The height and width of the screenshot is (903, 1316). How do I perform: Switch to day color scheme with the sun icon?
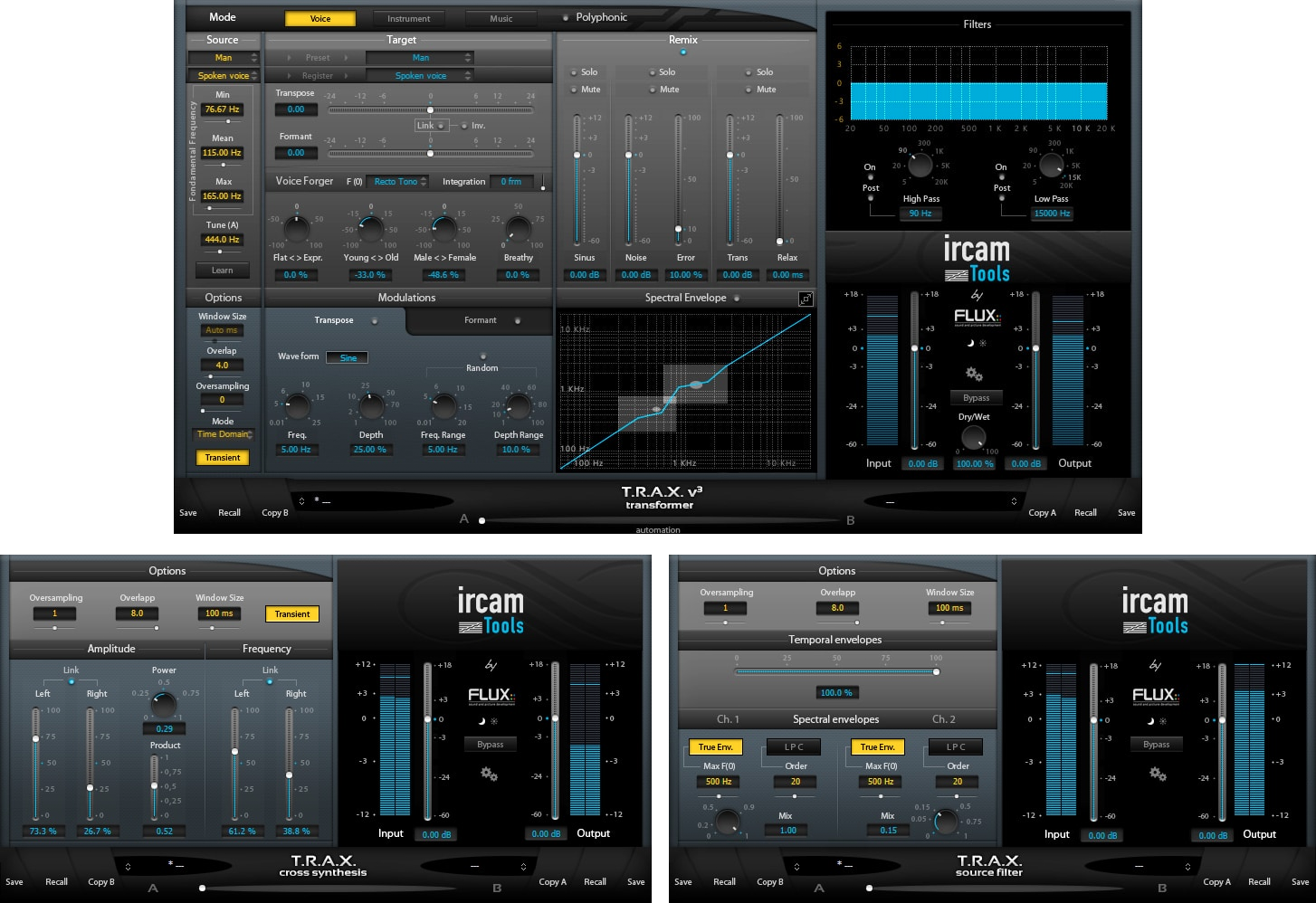coord(981,342)
